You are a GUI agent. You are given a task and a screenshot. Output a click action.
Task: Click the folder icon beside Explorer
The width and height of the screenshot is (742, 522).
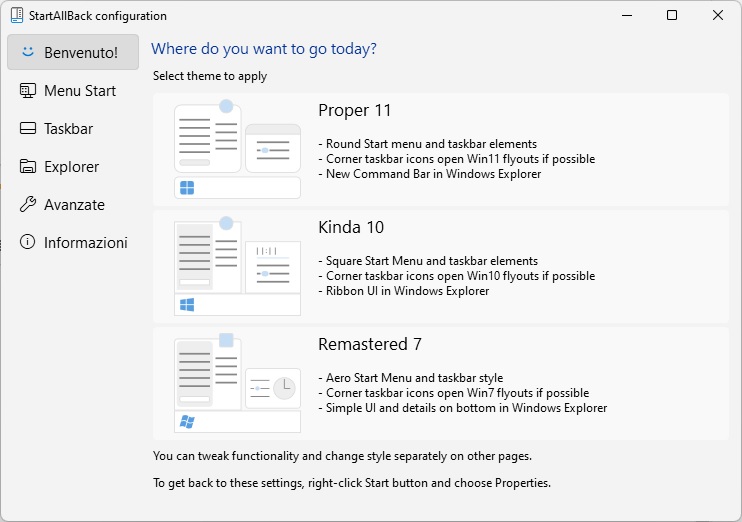point(28,166)
